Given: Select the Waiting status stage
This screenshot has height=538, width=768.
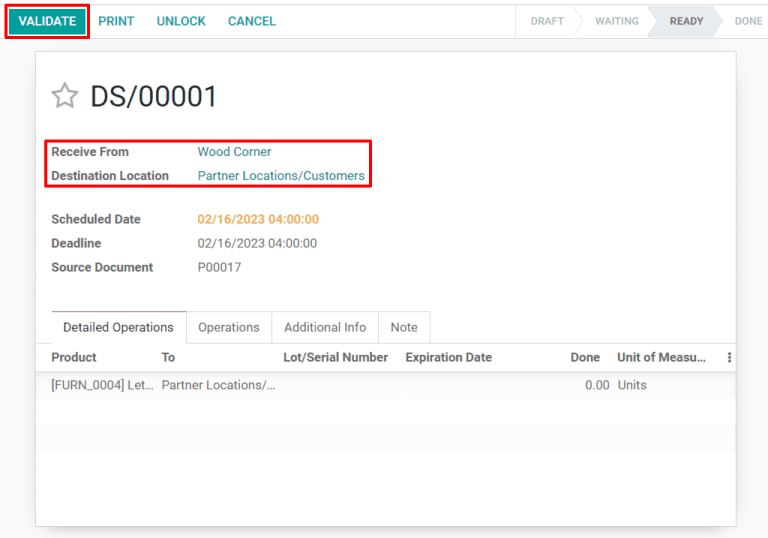Looking at the screenshot, I should (616, 21).
